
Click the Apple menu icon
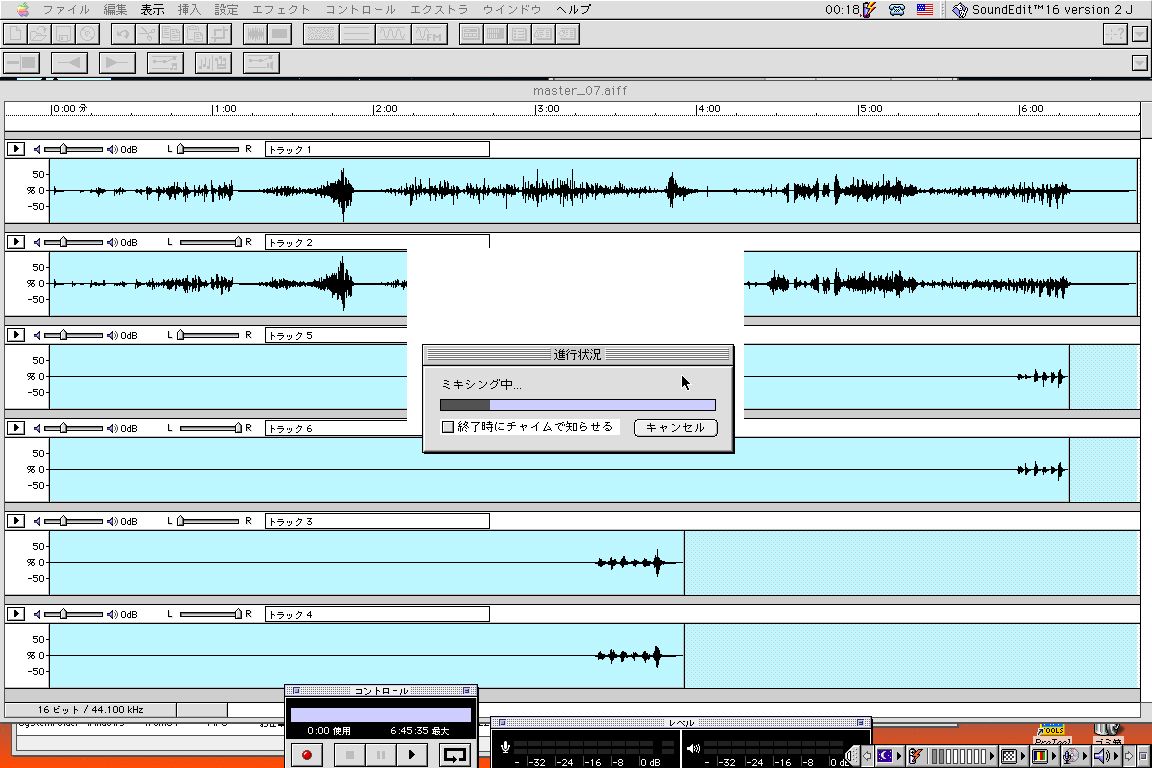pos(23,10)
